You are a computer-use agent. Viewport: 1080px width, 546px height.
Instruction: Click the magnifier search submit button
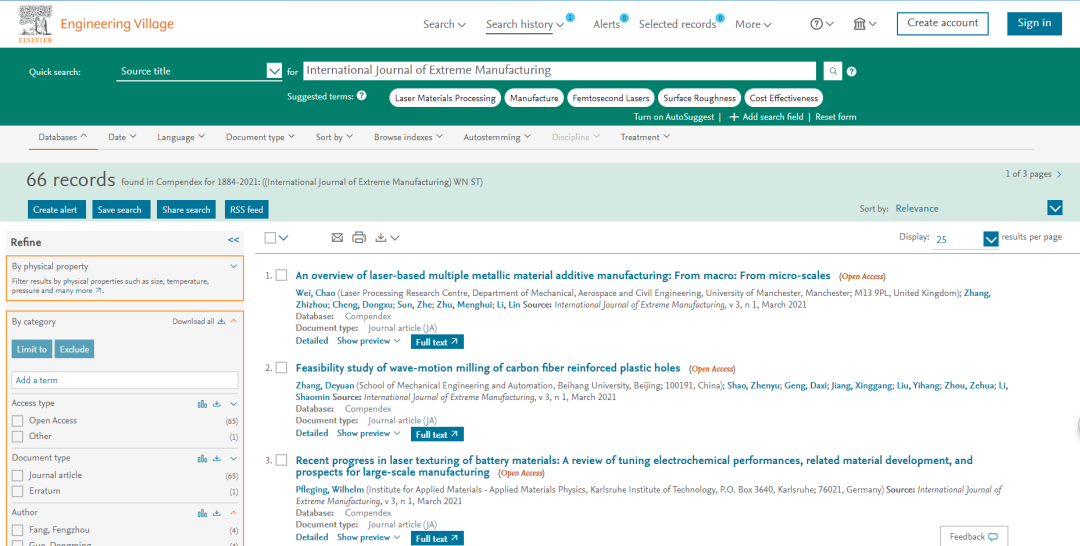[x=833, y=71]
